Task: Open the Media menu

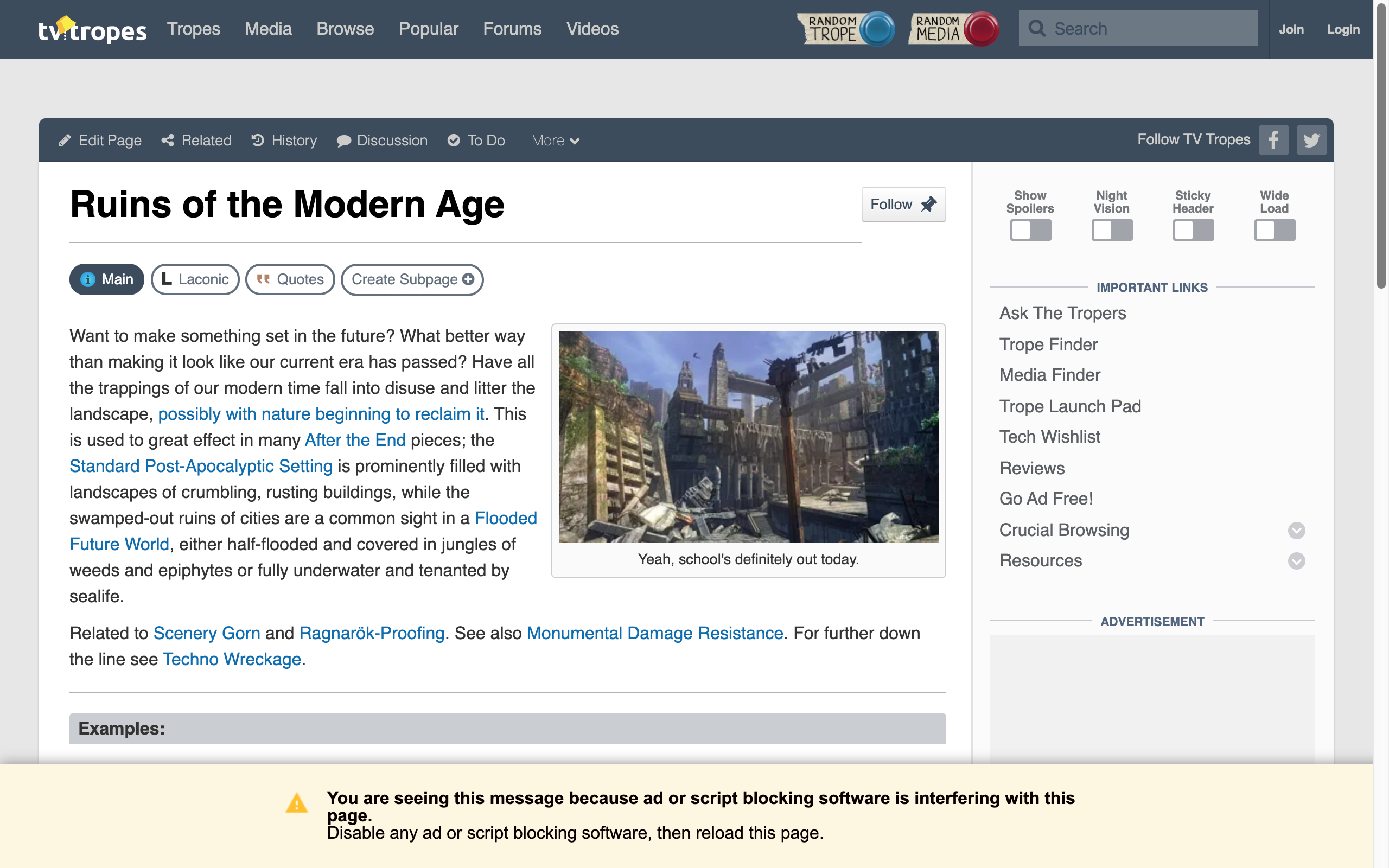Action: [268, 29]
